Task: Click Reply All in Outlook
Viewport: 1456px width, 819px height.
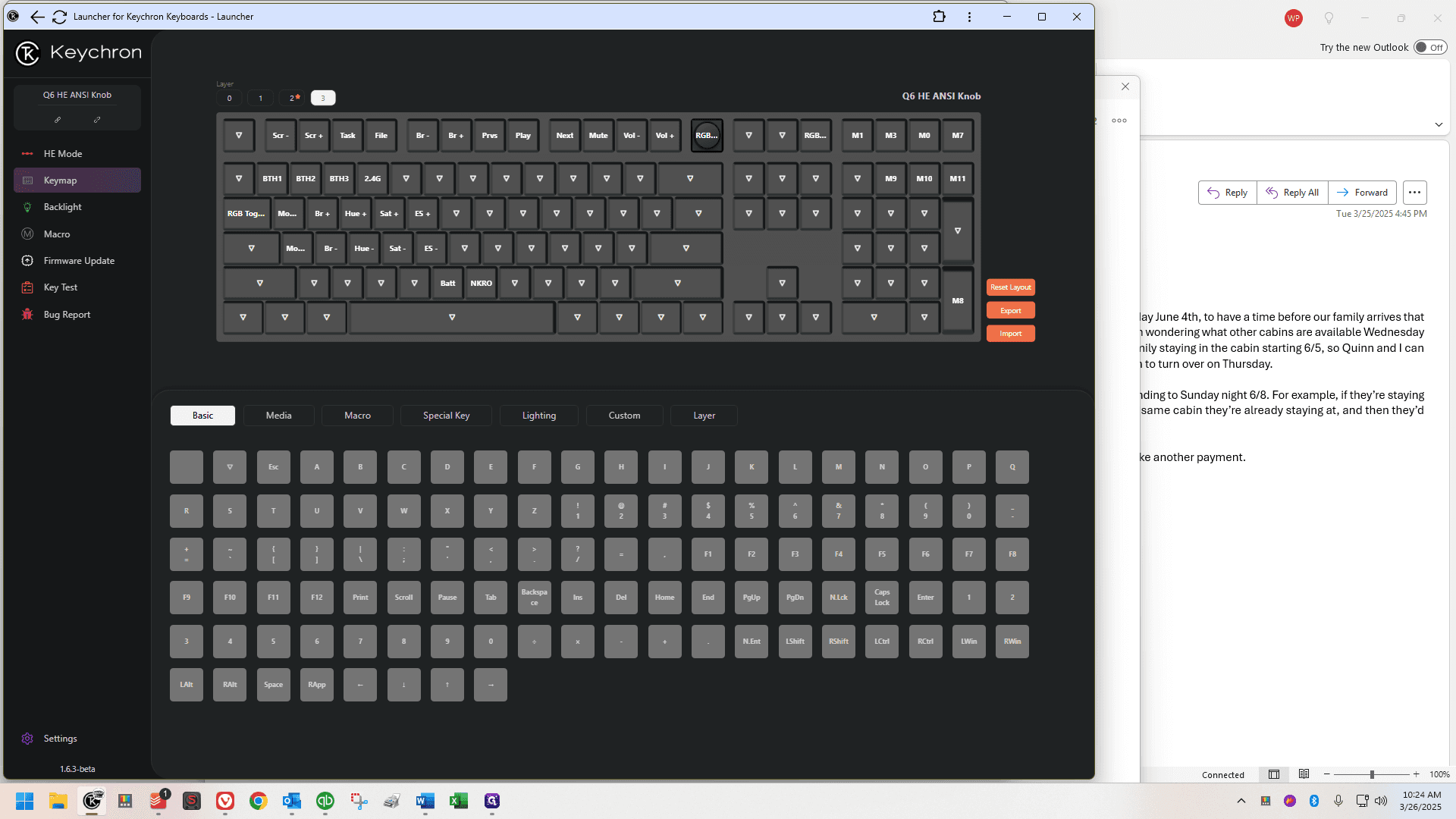Action: tap(1293, 193)
